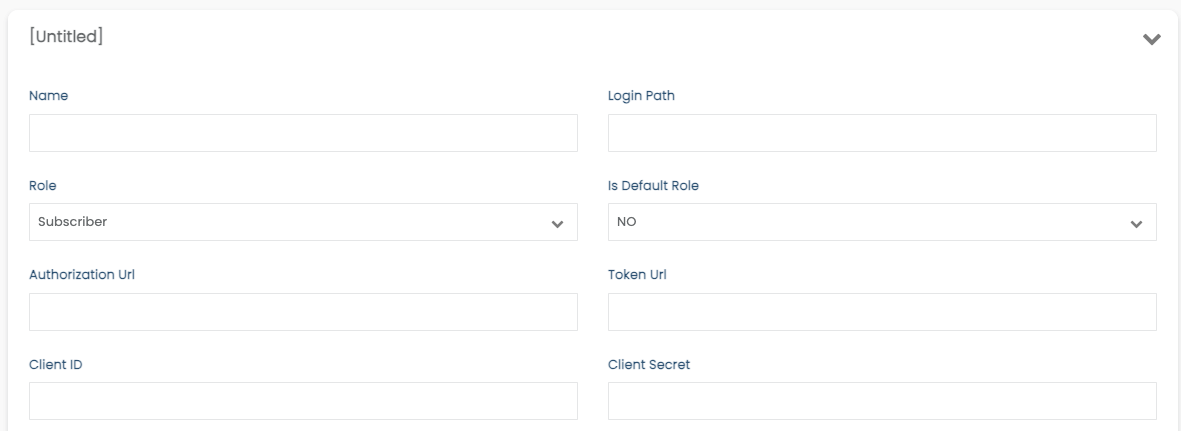Click into the Client Secret field

click(882, 401)
